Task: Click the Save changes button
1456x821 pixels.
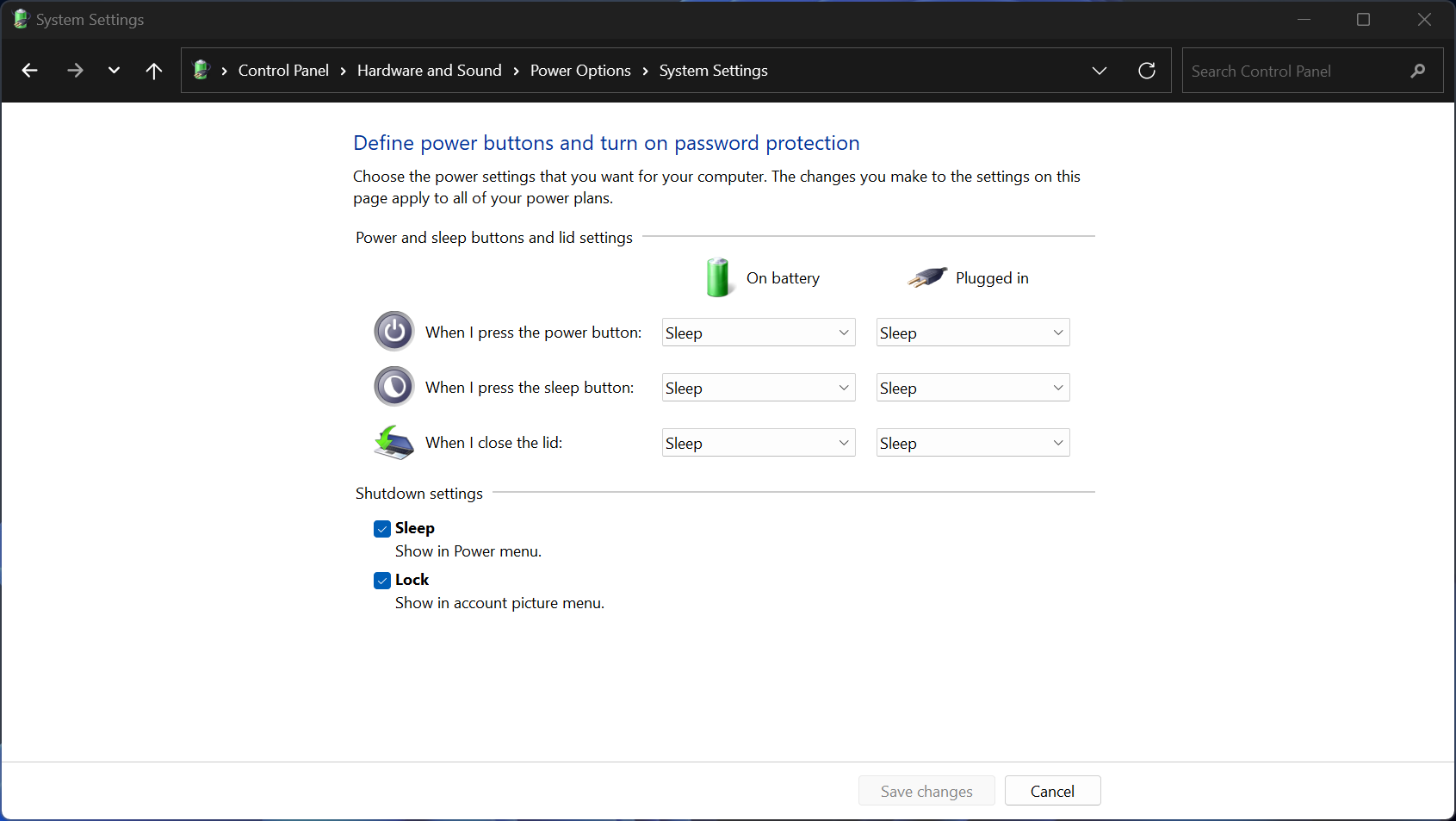Action: [926, 791]
